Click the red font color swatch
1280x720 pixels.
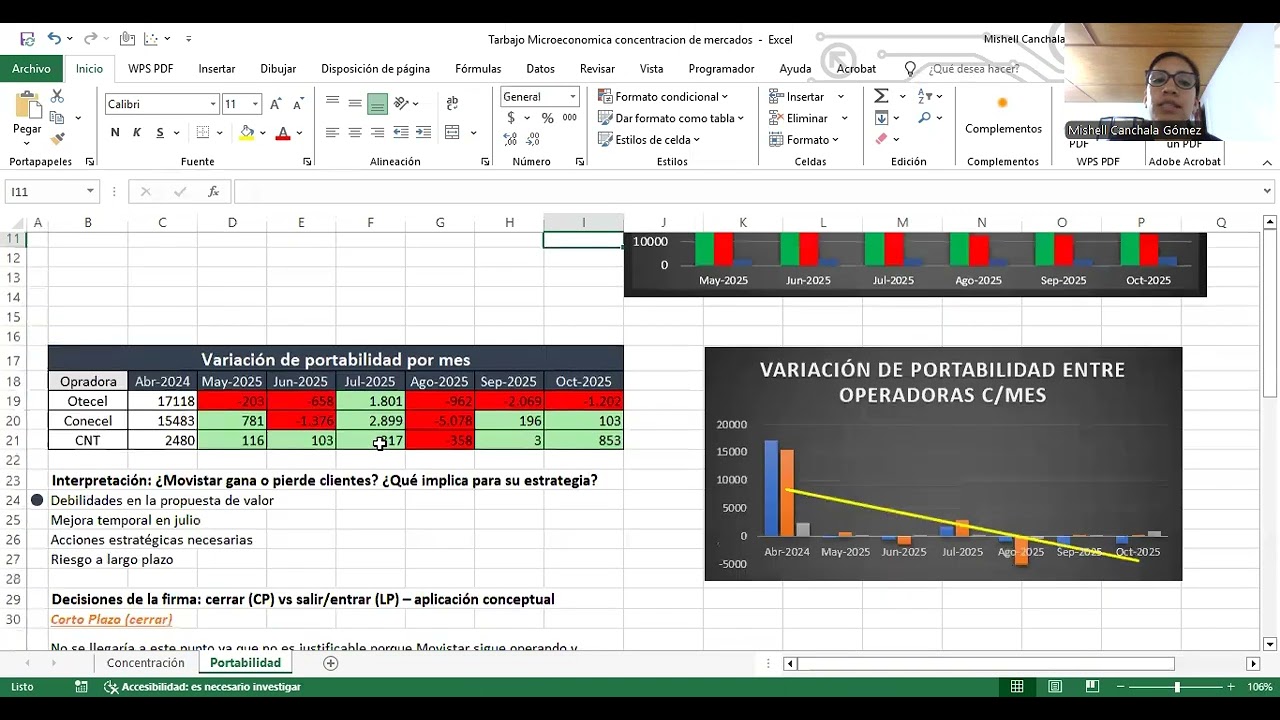click(283, 133)
